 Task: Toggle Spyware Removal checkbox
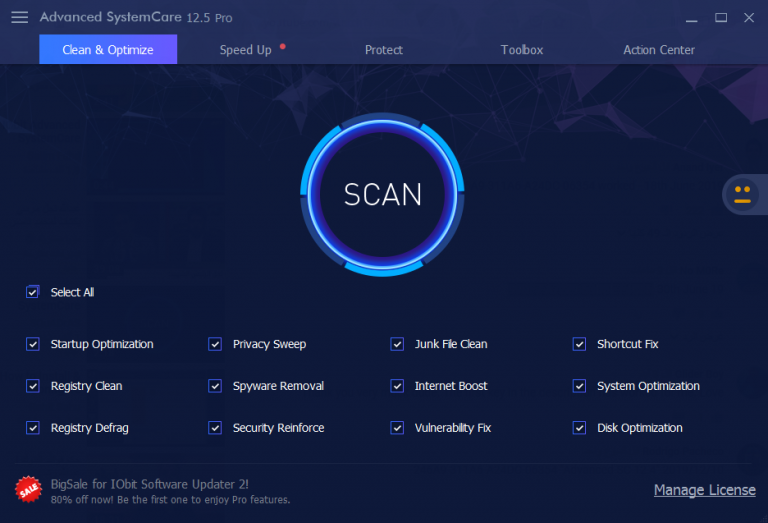(215, 386)
